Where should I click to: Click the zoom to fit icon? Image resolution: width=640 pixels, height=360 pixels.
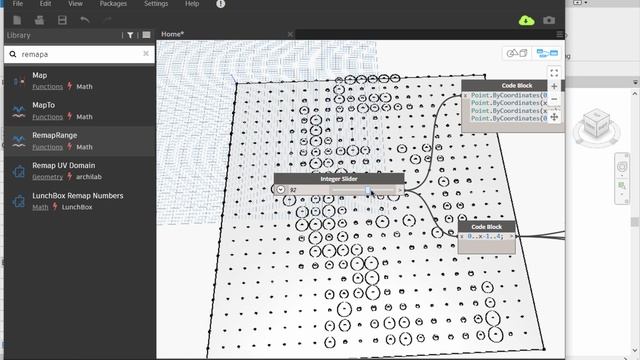(554, 73)
